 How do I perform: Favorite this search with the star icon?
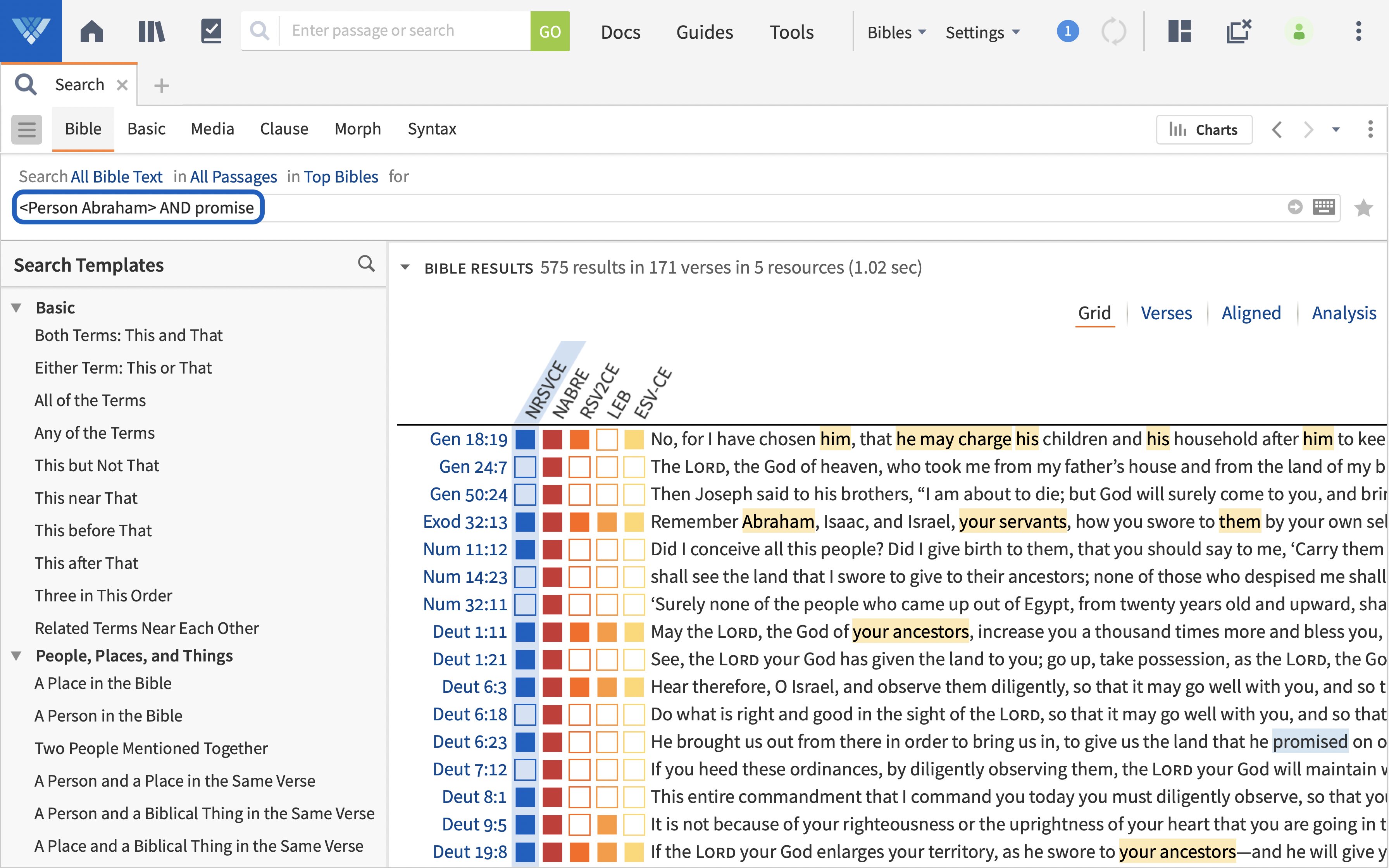pos(1363,207)
